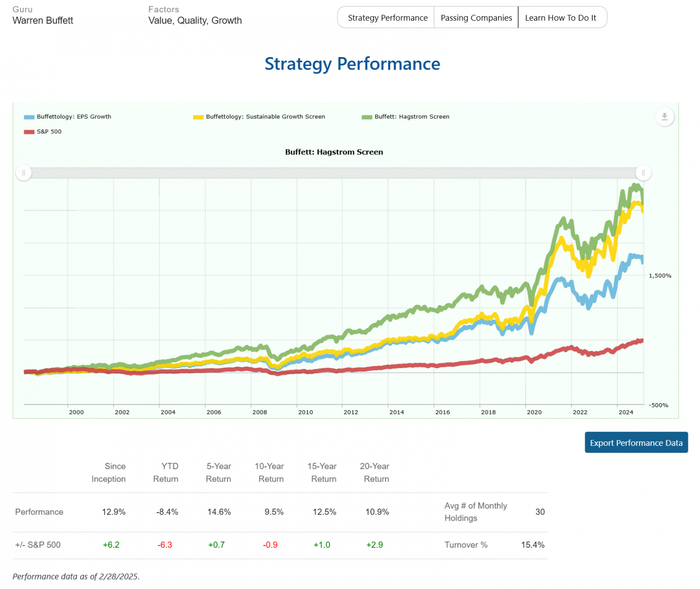
Task: Click the chart title Buffett: Hagstrom Screen
Action: pos(334,152)
